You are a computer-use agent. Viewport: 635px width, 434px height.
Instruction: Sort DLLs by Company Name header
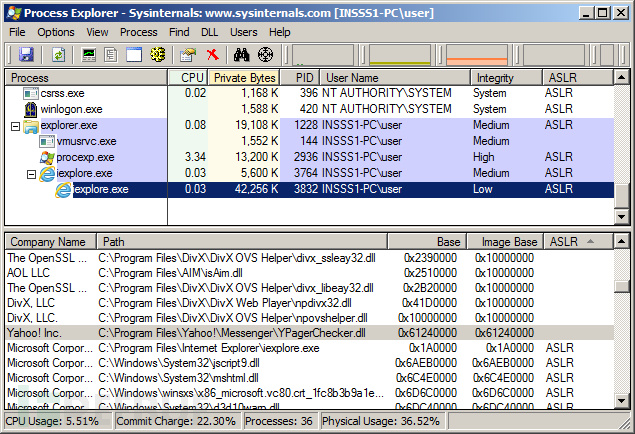(51, 242)
